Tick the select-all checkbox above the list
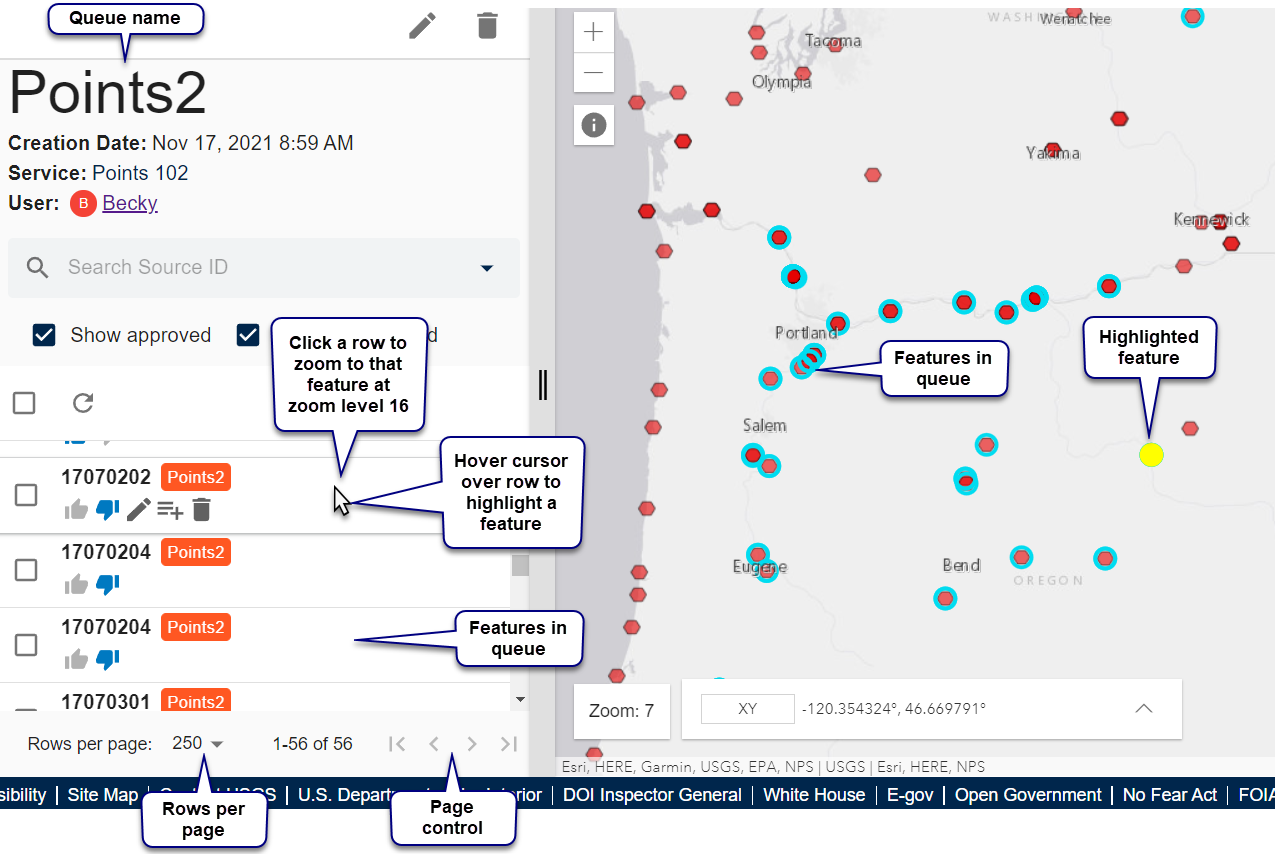The width and height of the screenshot is (1275, 854). [24, 403]
